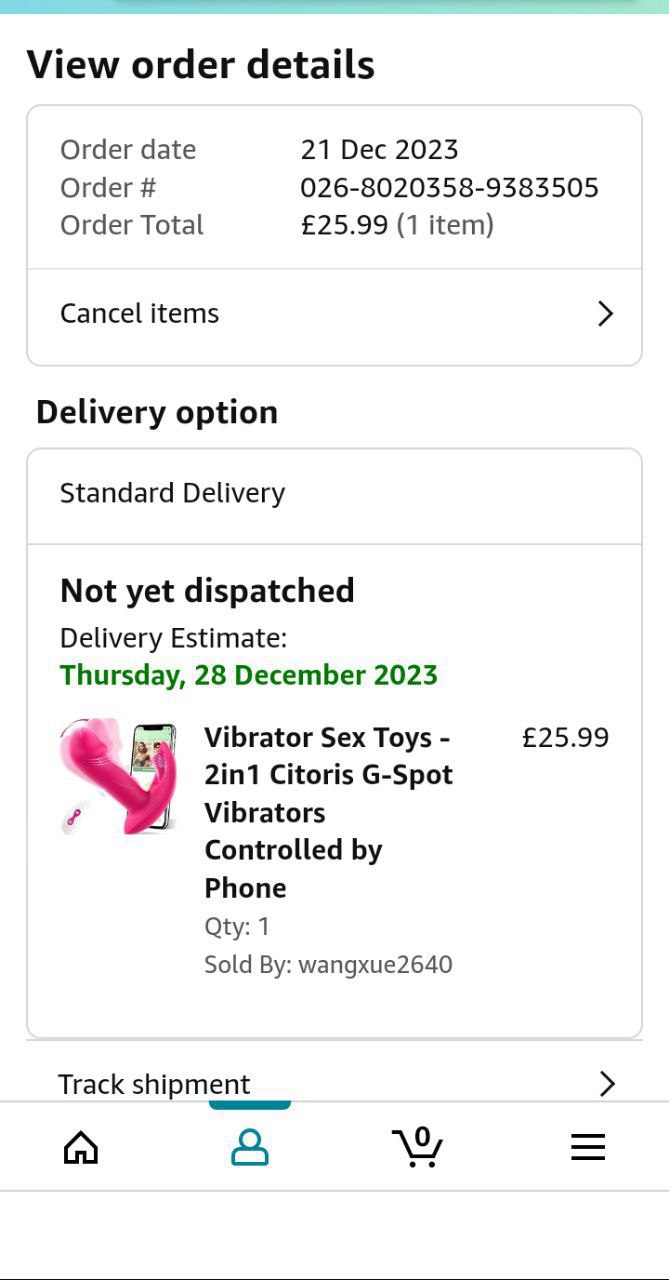Image resolution: width=669 pixels, height=1280 pixels.
Task: Tap the £25.99 item price
Action: (x=565, y=738)
